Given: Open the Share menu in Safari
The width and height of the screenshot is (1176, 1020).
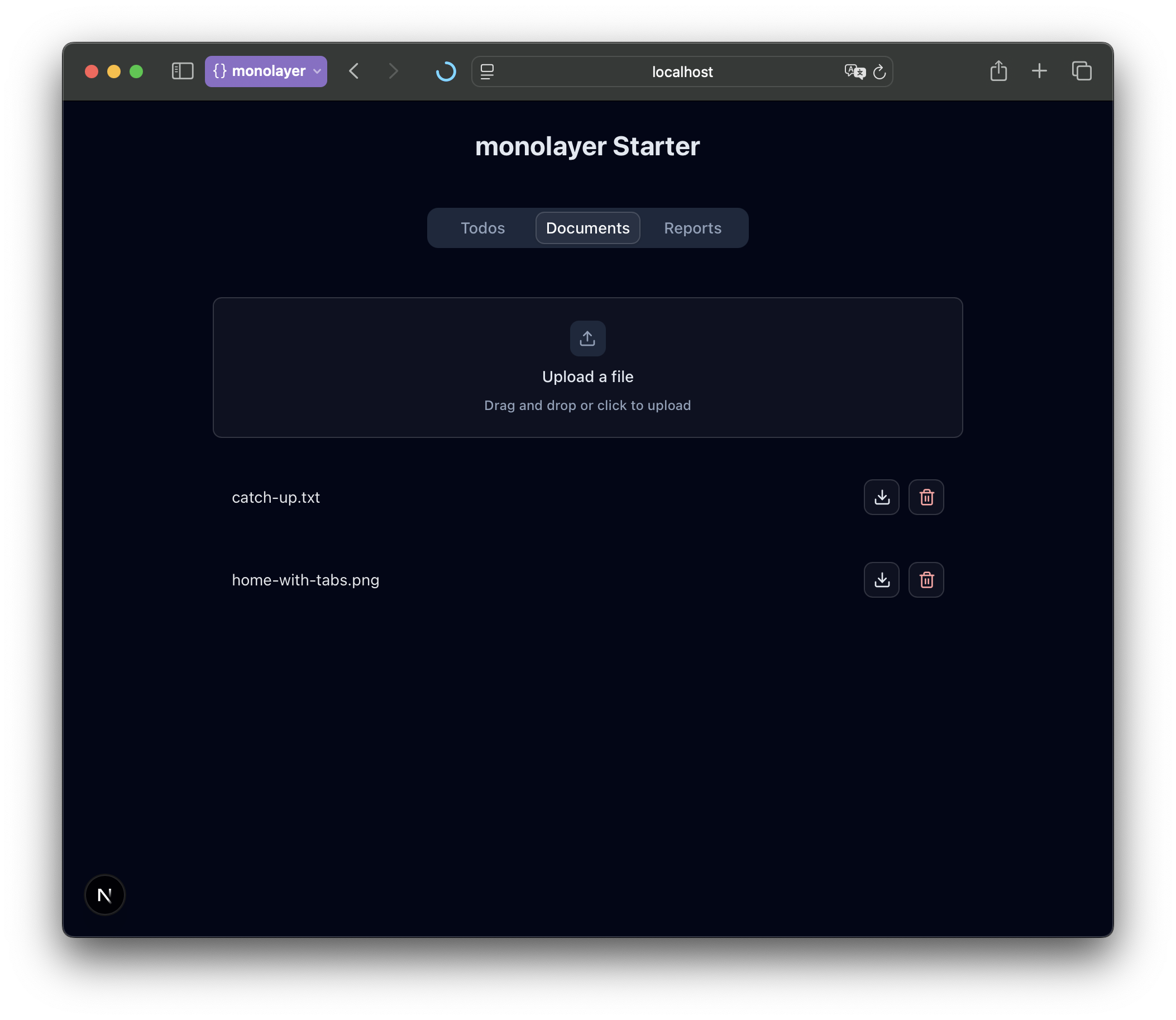Looking at the screenshot, I should click(998, 71).
